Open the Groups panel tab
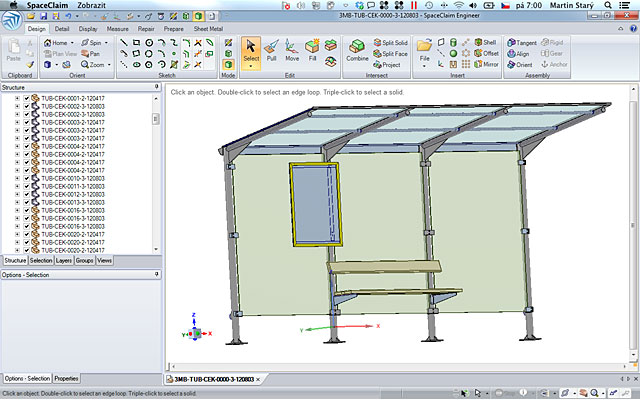640x400 pixels. 84,260
